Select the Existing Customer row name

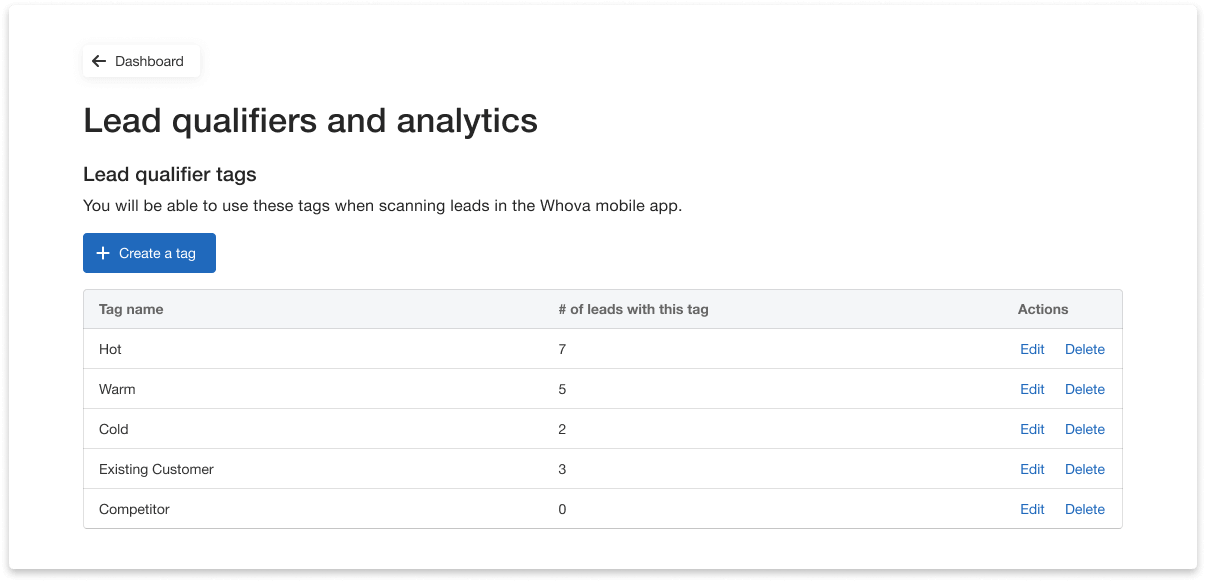click(156, 469)
